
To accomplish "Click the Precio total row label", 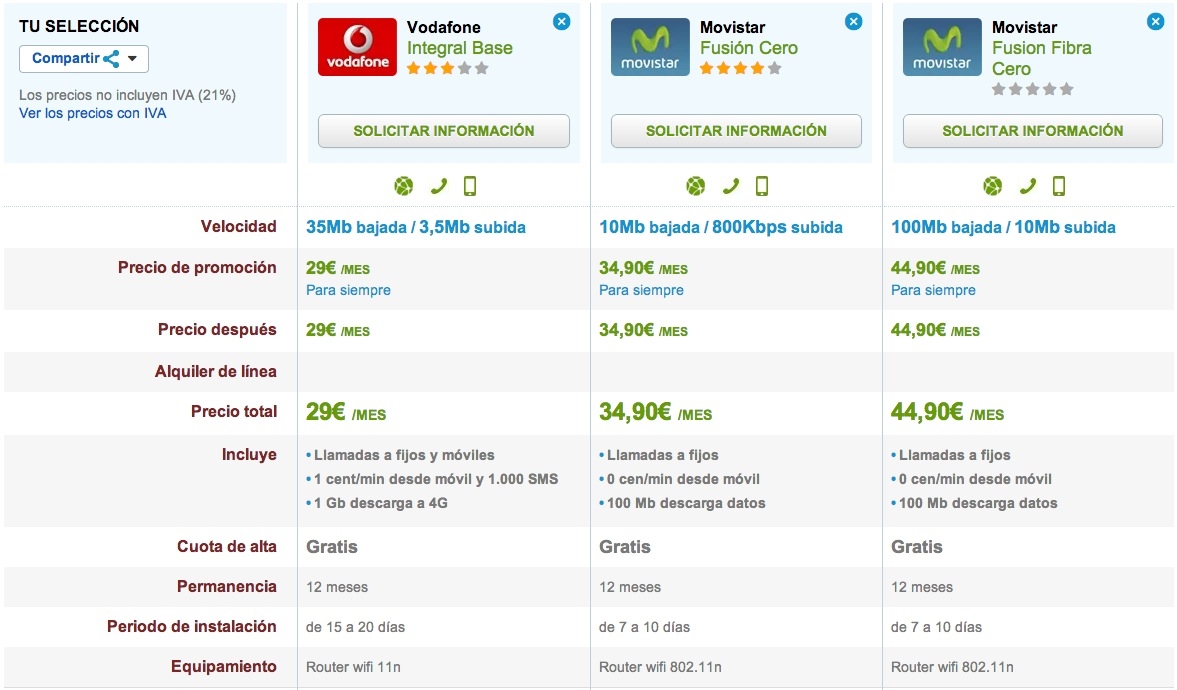I will coord(233,411).
